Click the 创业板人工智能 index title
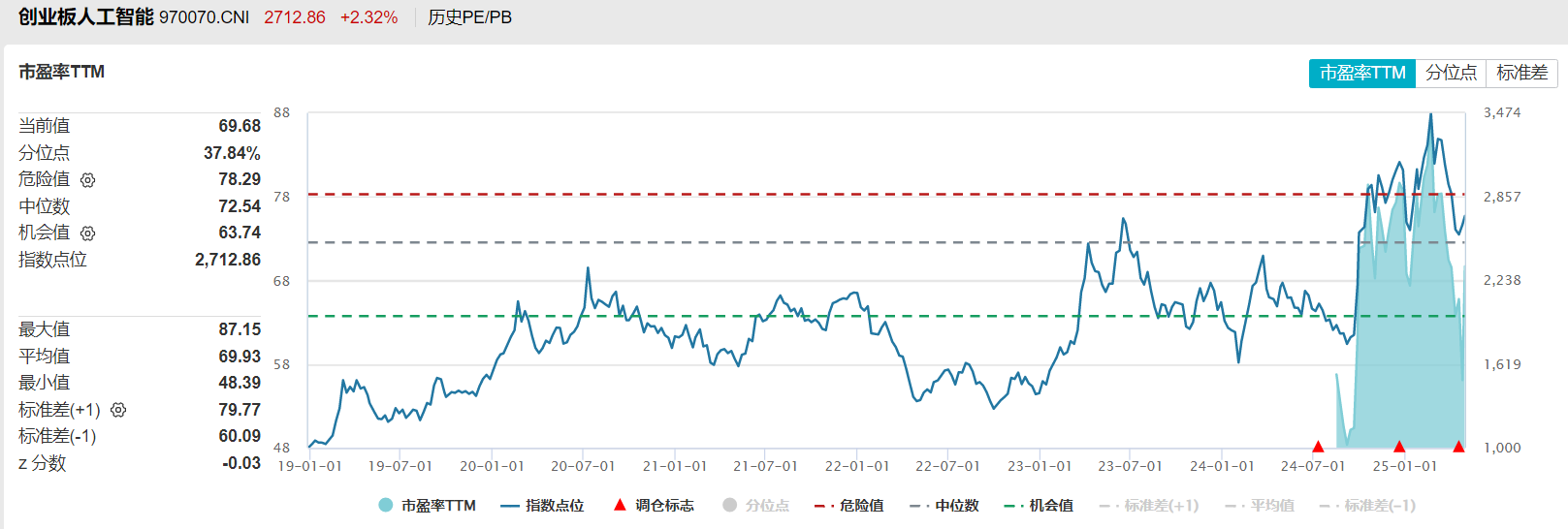 click(x=85, y=17)
